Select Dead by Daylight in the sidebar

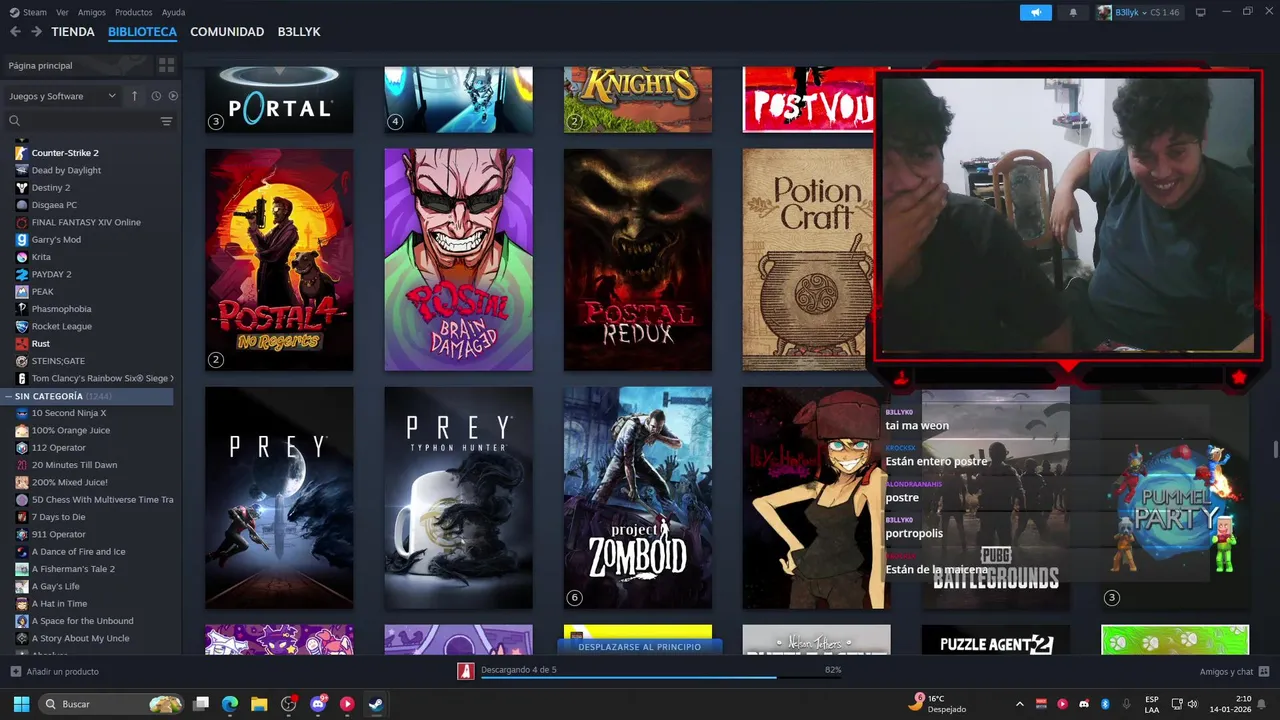point(66,170)
